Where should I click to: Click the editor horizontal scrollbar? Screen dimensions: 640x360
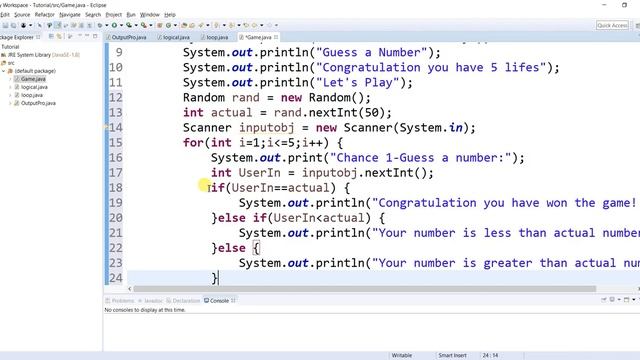tap(364, 289)
